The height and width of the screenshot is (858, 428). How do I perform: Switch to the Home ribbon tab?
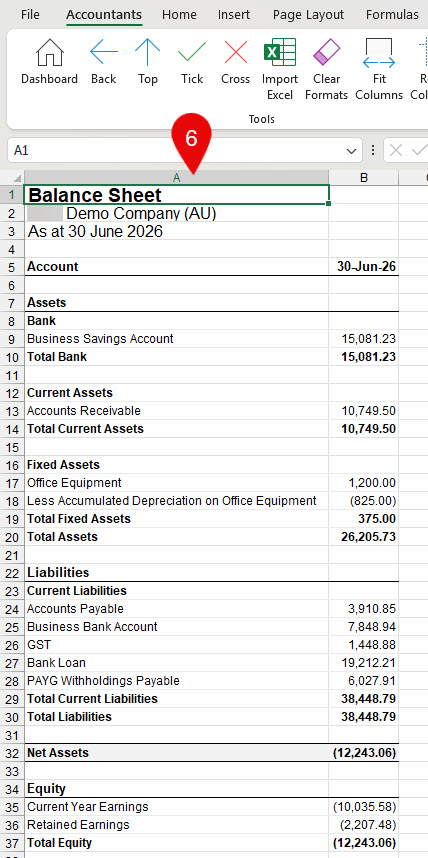pos(178,14)
